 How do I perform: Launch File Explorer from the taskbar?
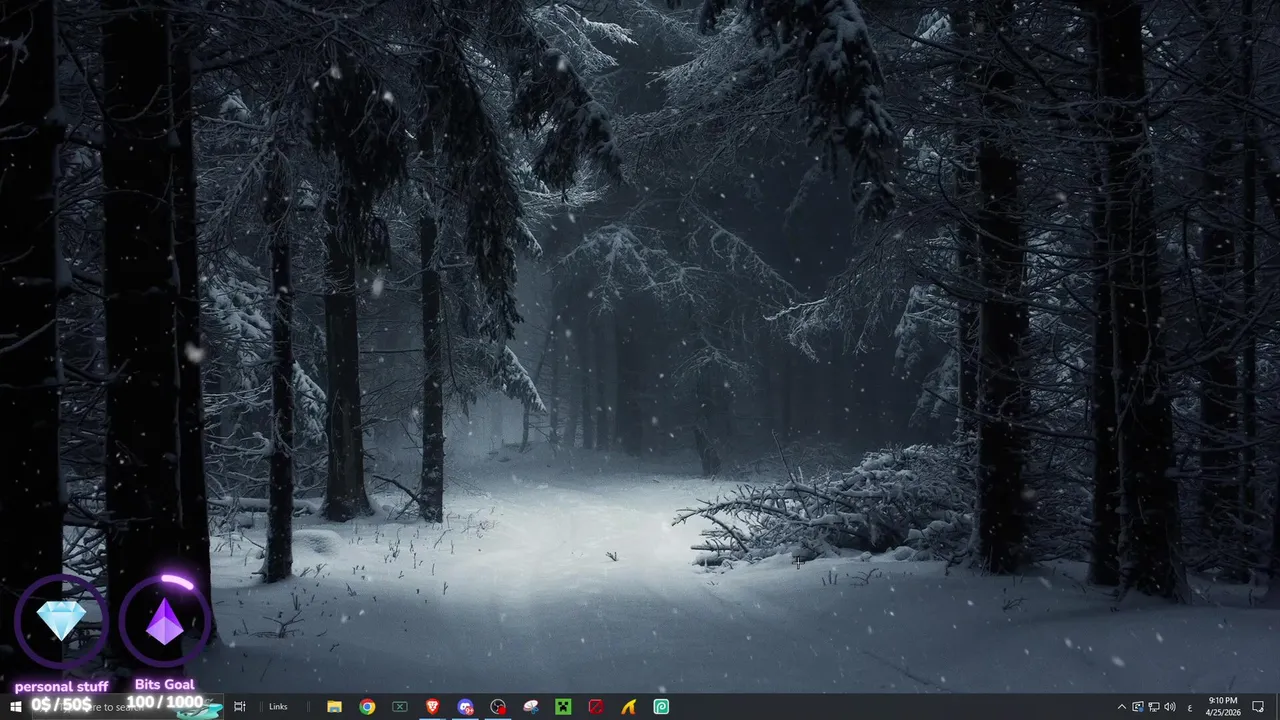tap(334, 707)
